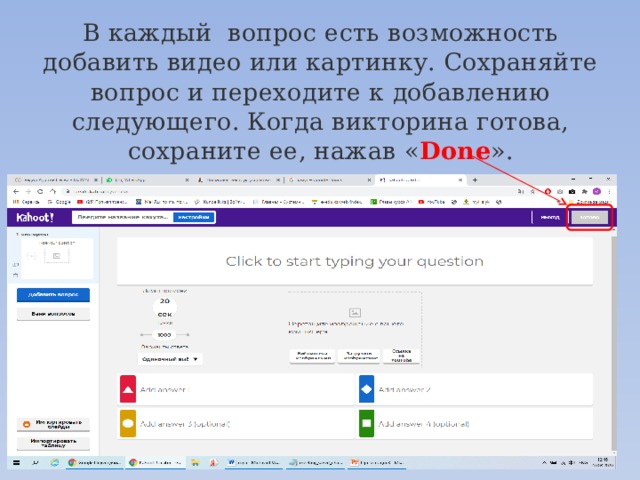Click the purple profile avatar in Chrome
640x480 pixels.
tap(597, 191)
